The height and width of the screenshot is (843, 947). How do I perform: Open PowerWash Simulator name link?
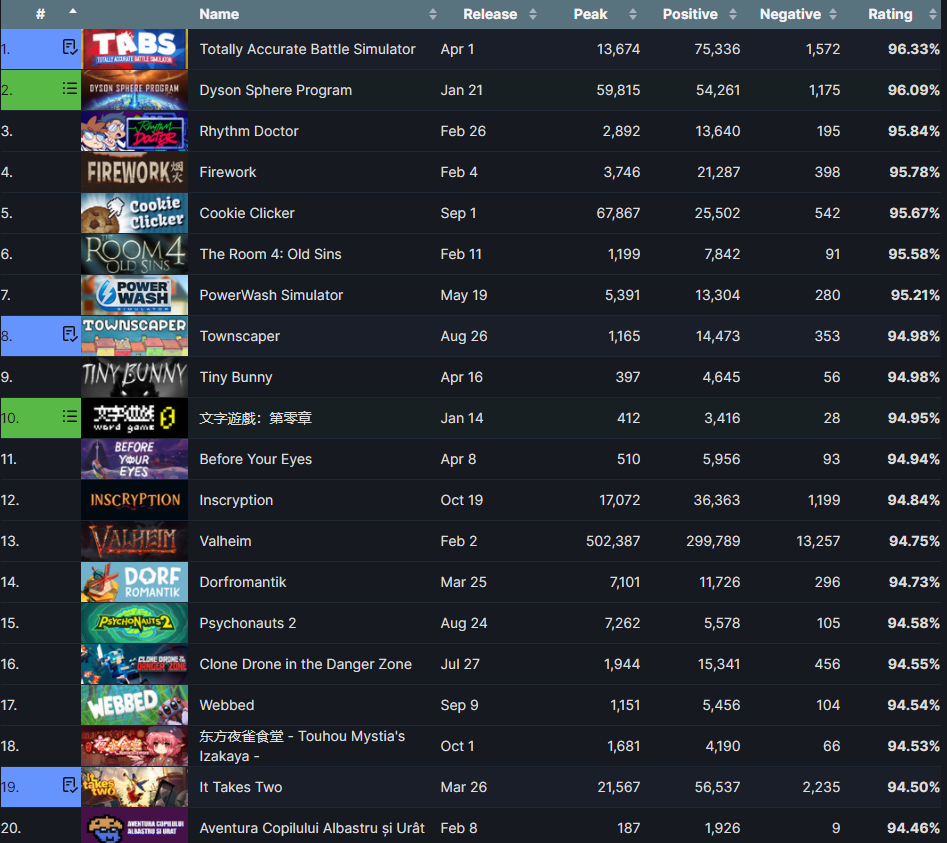pos(271,295)
